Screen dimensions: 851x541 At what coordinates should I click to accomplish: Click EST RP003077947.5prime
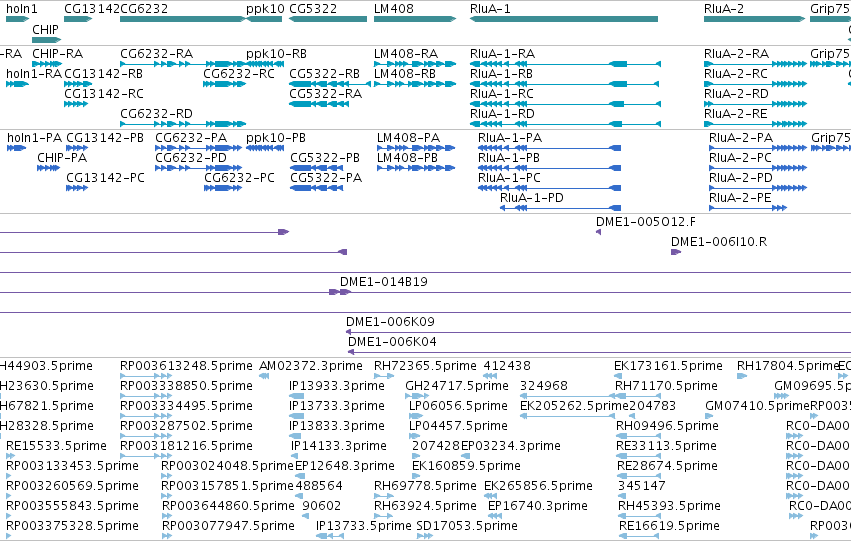pyautogui.click(x=167, y=536)
